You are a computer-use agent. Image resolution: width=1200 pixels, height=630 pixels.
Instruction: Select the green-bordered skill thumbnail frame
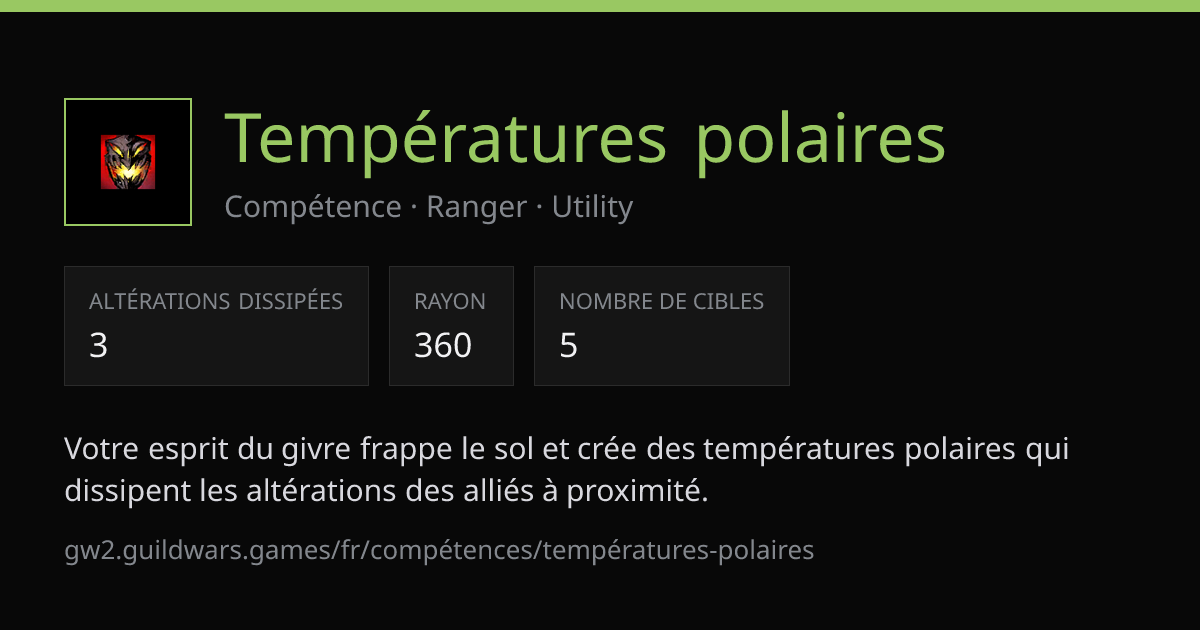coord(128,162)
